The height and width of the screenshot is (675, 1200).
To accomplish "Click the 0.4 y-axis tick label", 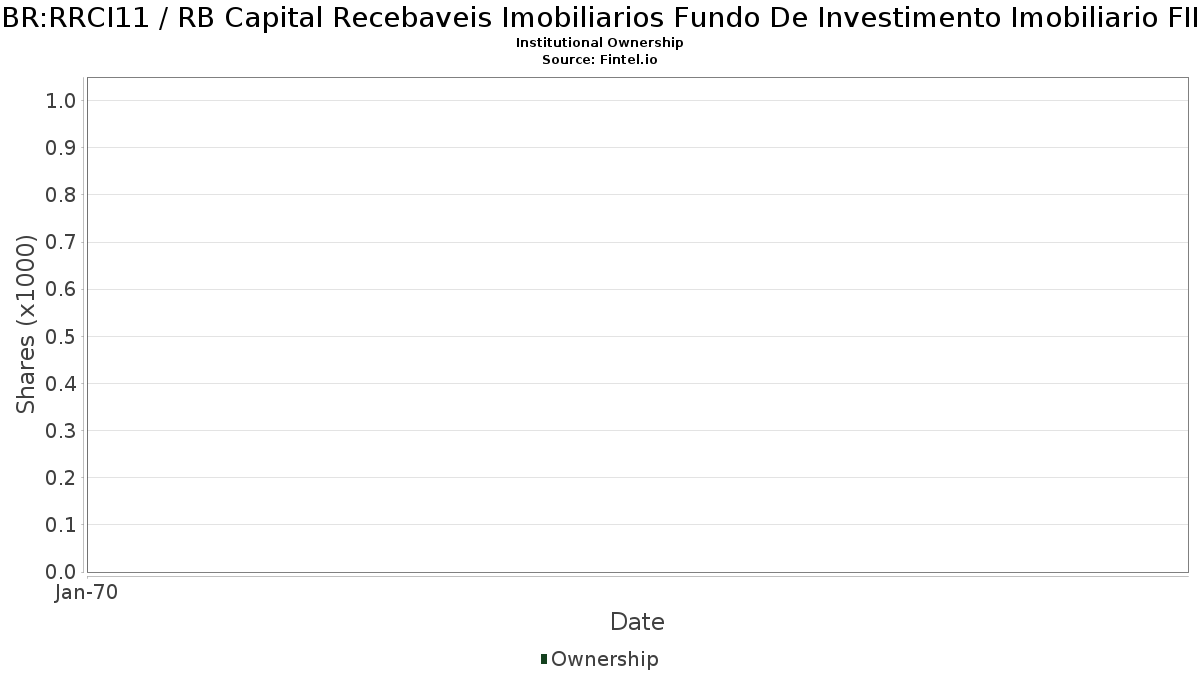I will pos(61,383).
